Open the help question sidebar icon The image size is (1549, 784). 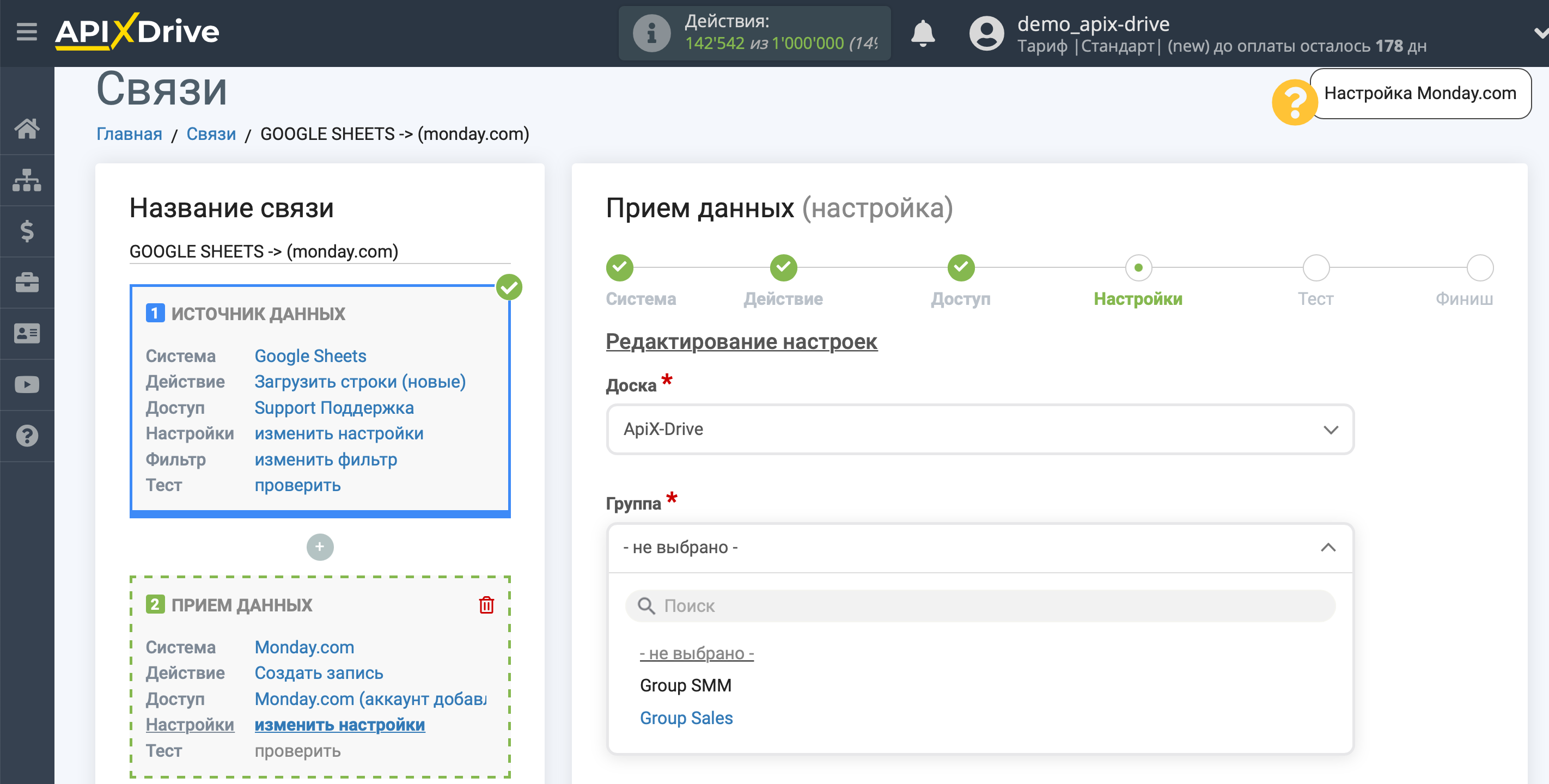(x=27, y=436)
